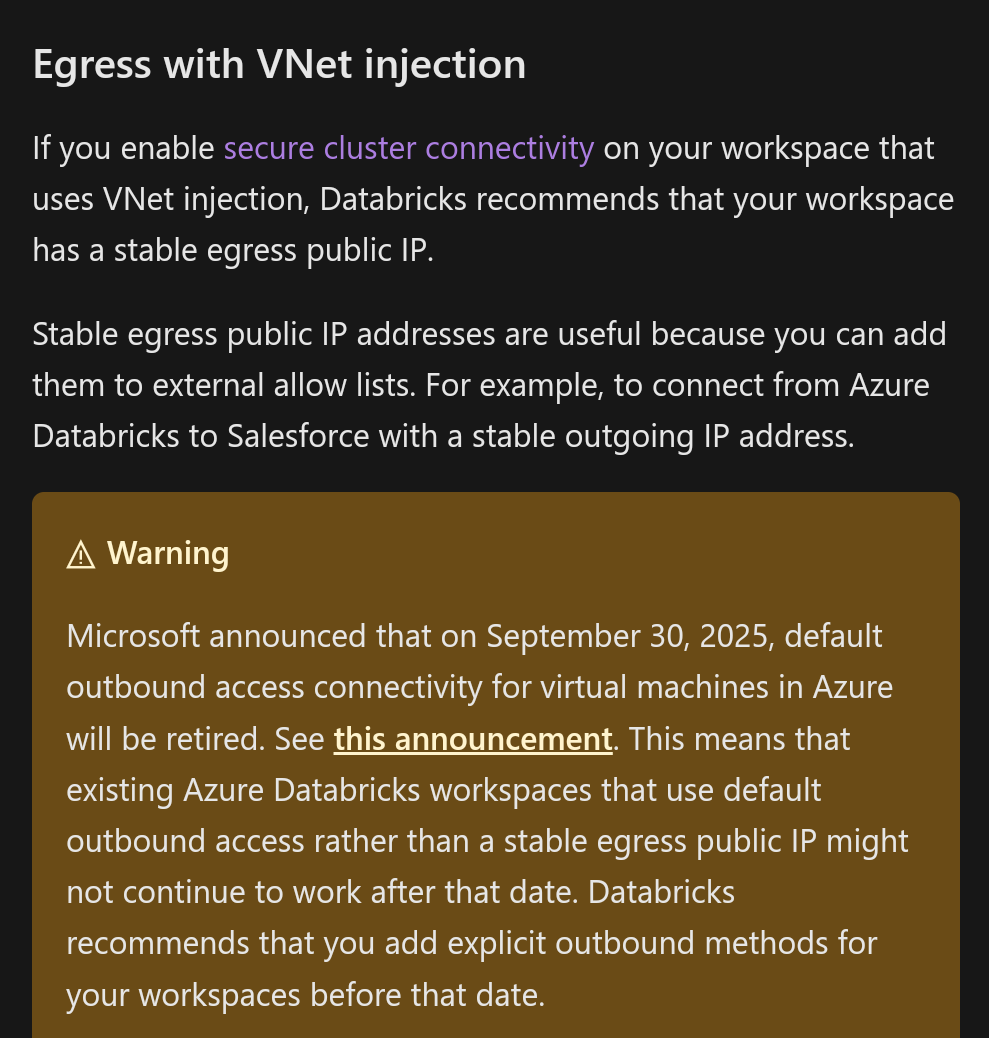The height and width of the screenshot is (1038, 989).
Task: Click "has a stable egress public IP" line
Action: [232, 250]
